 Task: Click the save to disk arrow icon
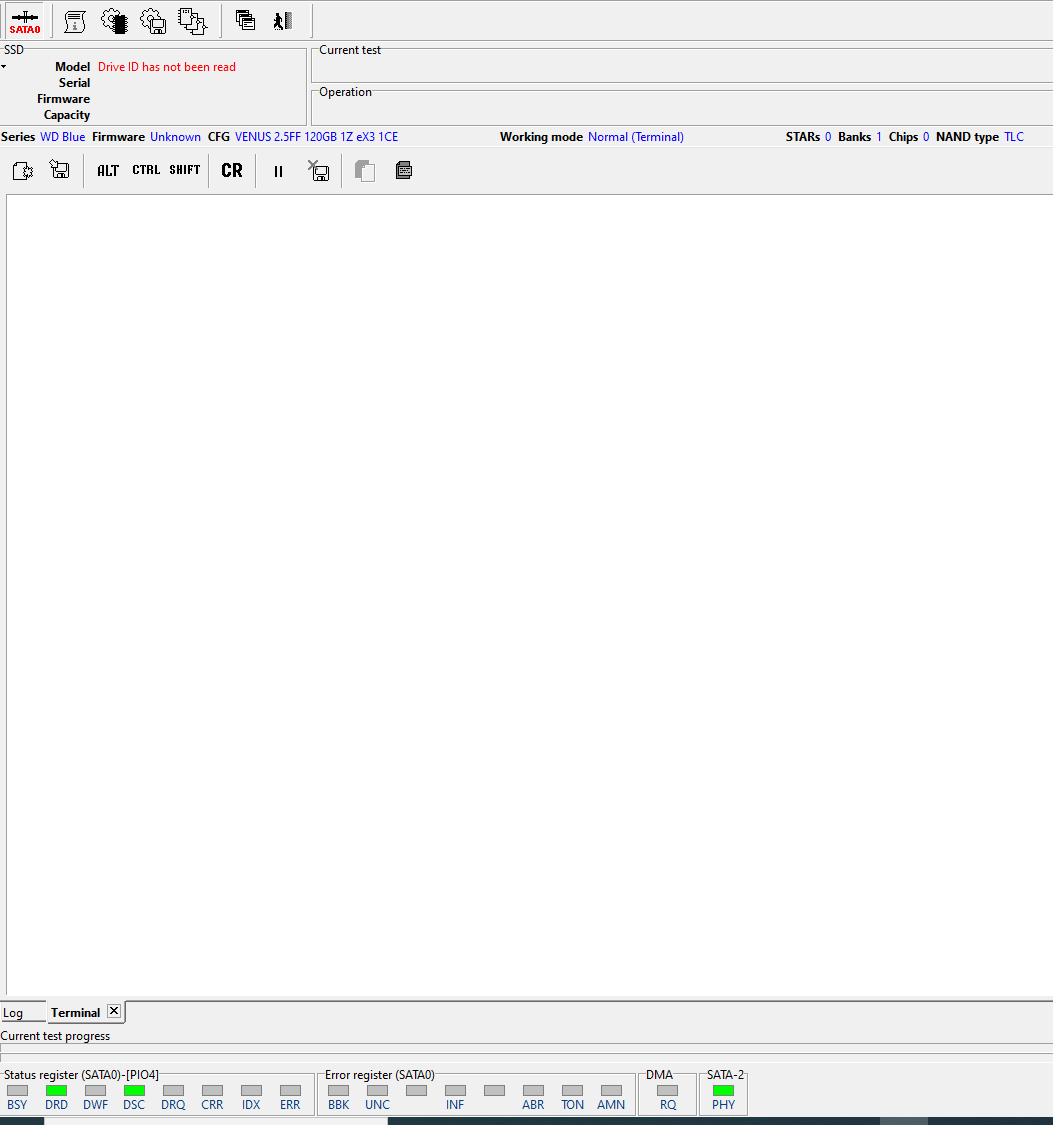pos(60,170)
